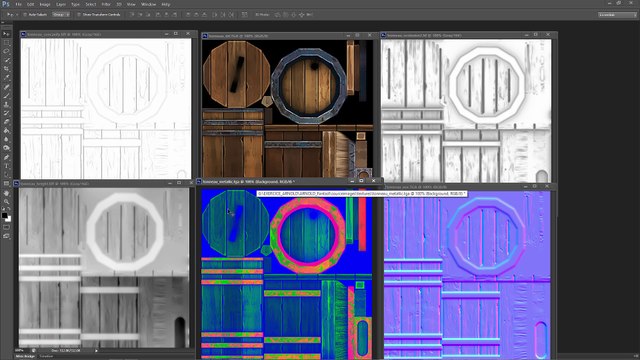
Task: Toggle Quick Mask mode in the toolbox
Action: click(6, 227)
